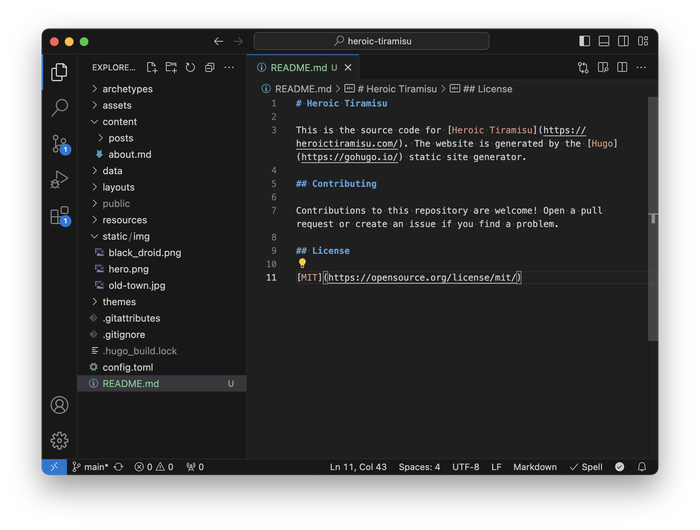The height and width of the screenshot is (530, 700).
Task: Open .hugo_build.lock file
Action: click(x=162, y=351)
